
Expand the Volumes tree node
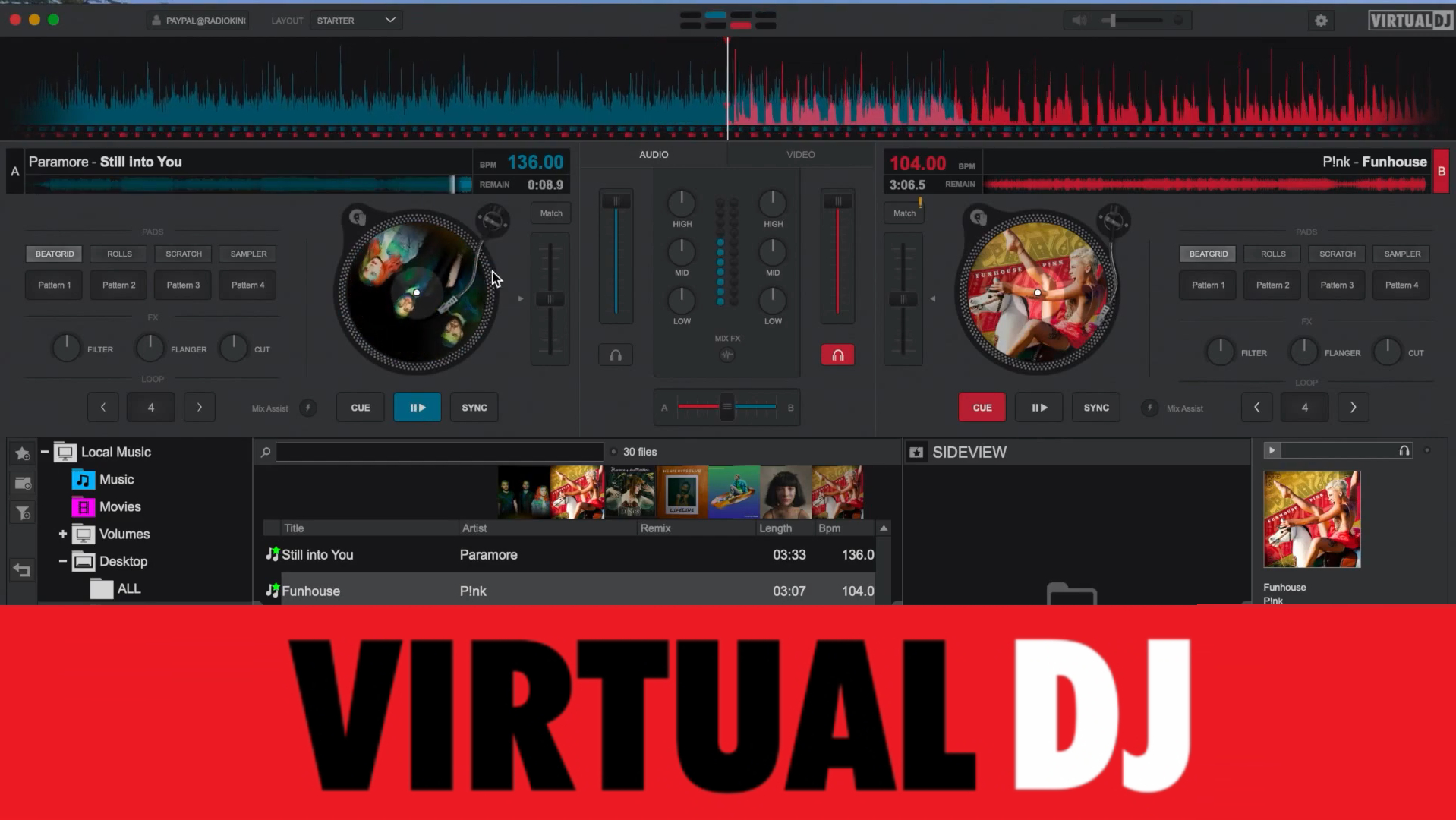(x=63, y=534)
